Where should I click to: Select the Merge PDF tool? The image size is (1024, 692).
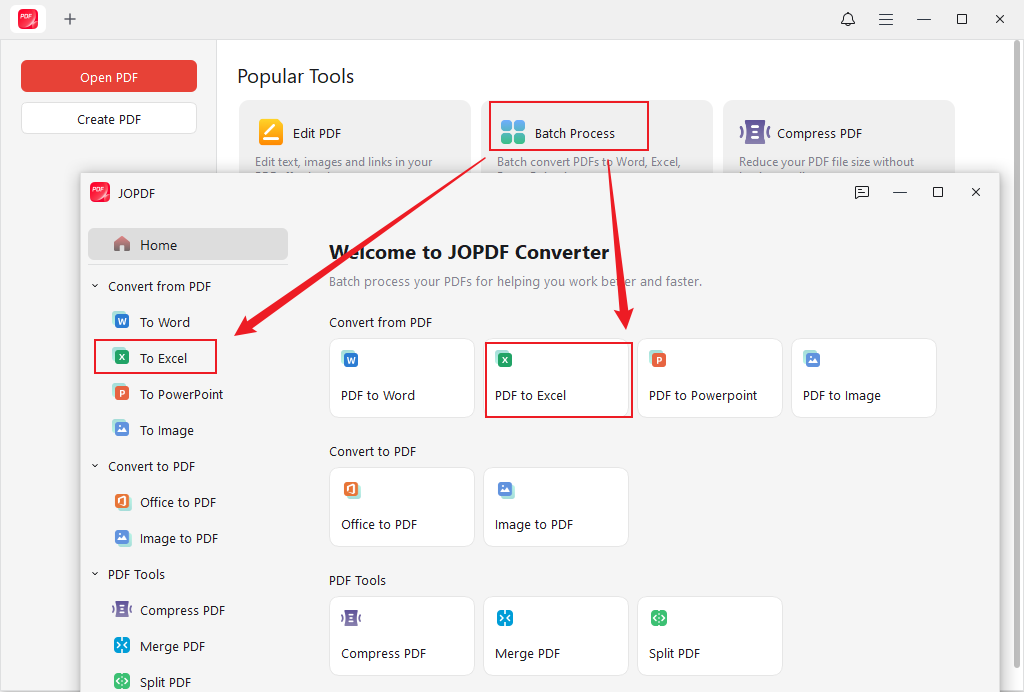tap(555, 636)
